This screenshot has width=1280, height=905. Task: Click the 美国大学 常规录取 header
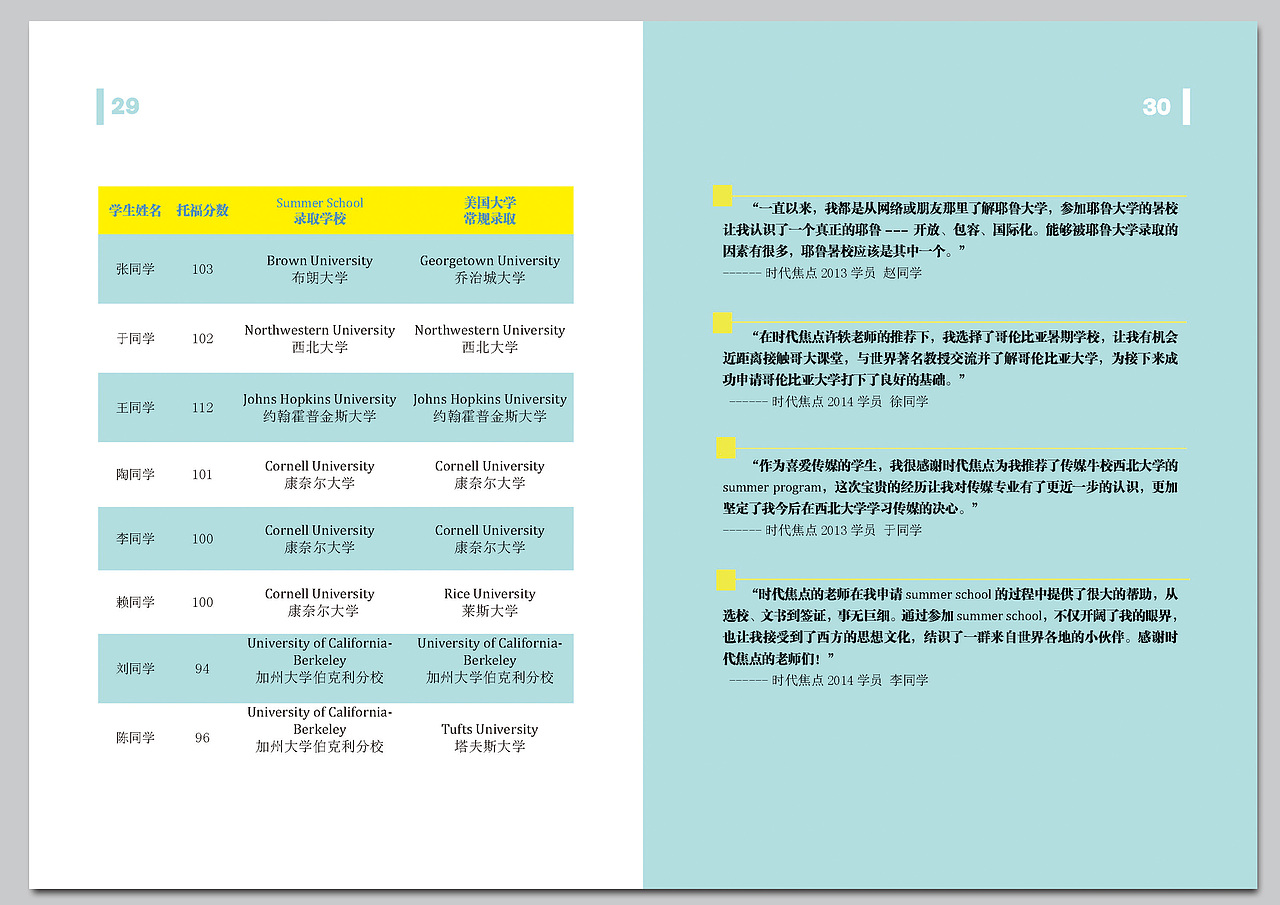(490, 210)
